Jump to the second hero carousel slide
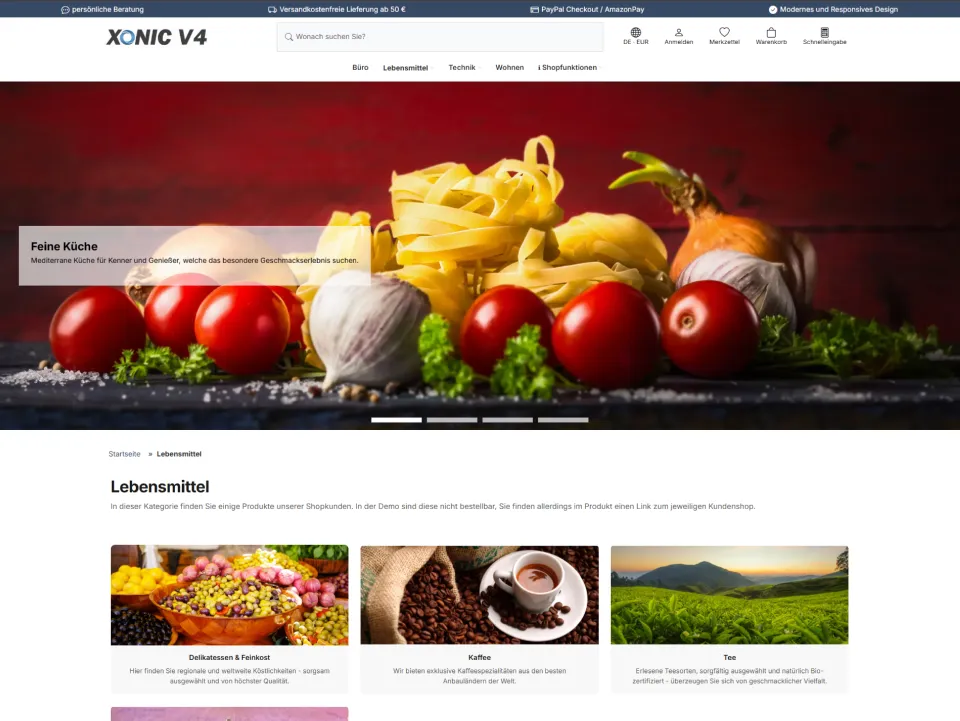The image size is (960, 721). (452, 420)
